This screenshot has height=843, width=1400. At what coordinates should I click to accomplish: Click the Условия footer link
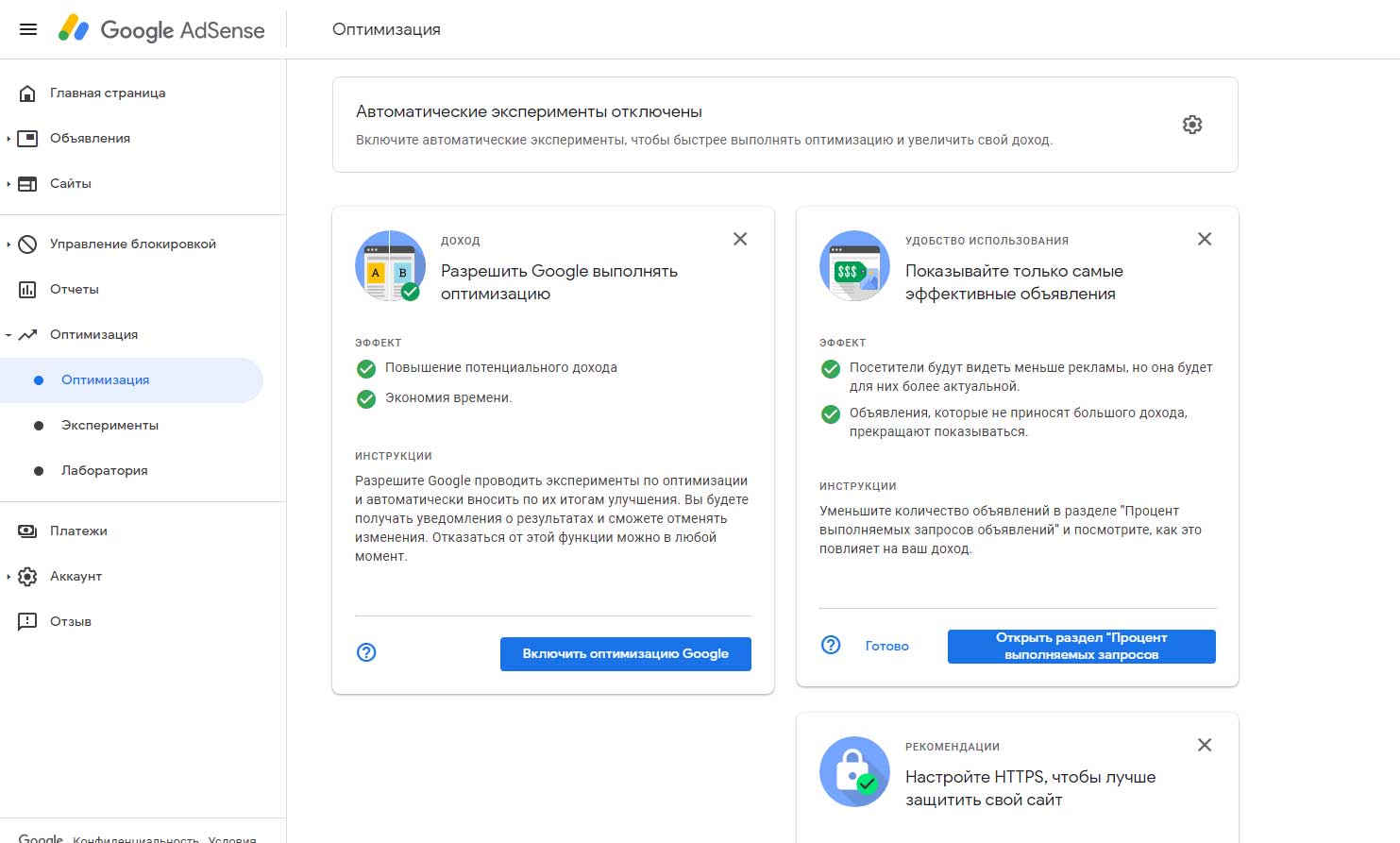point(232,838)
